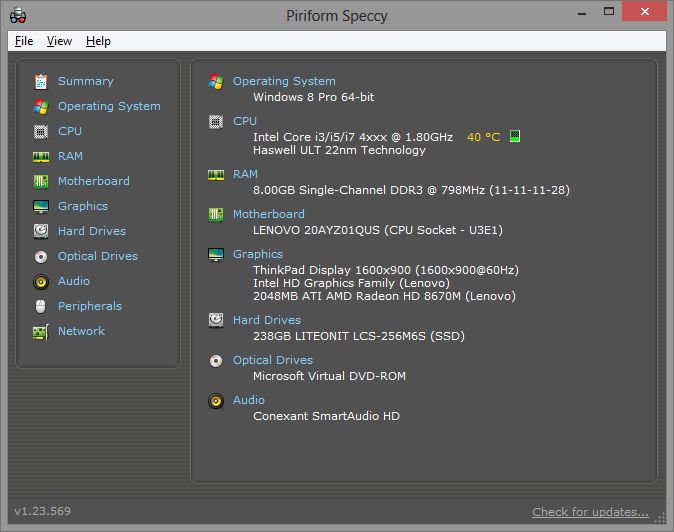Click the Hard Drives disk icon in sidebar
The width and height of the screenshot is (674, 532).
tap(41, 231)
